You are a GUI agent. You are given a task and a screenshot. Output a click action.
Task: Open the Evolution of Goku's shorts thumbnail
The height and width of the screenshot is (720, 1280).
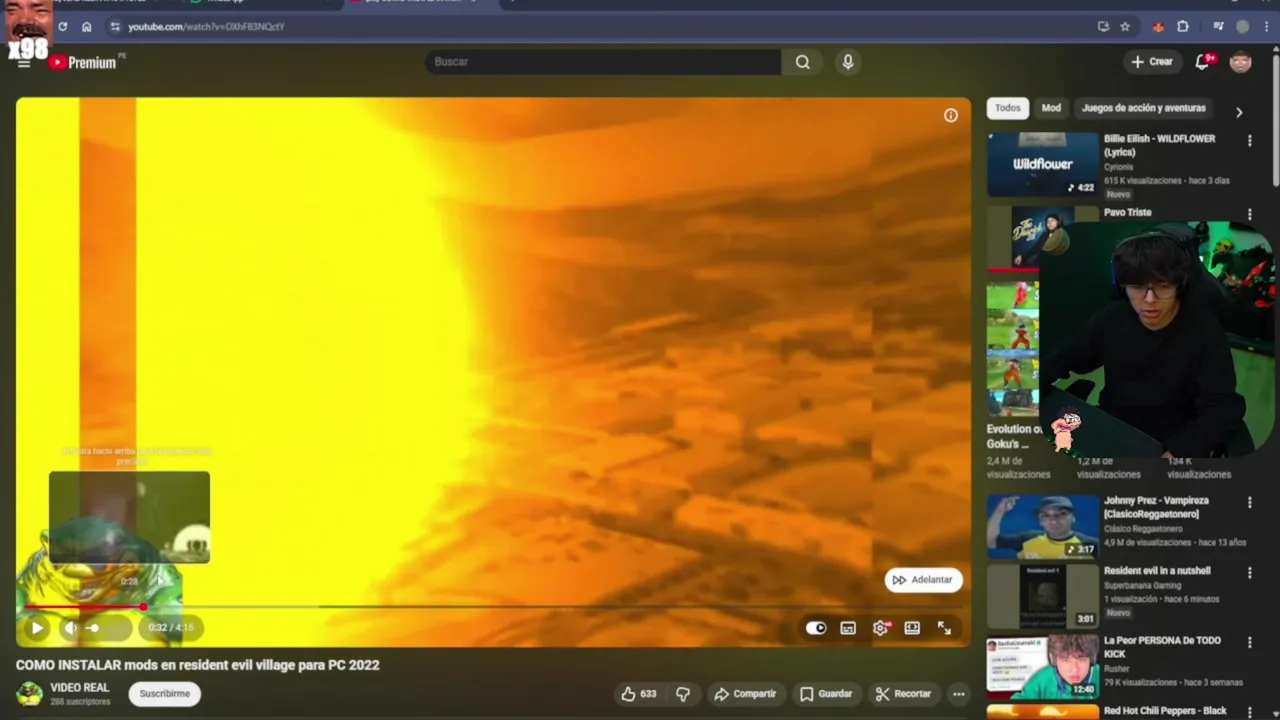coord(1012,350)
